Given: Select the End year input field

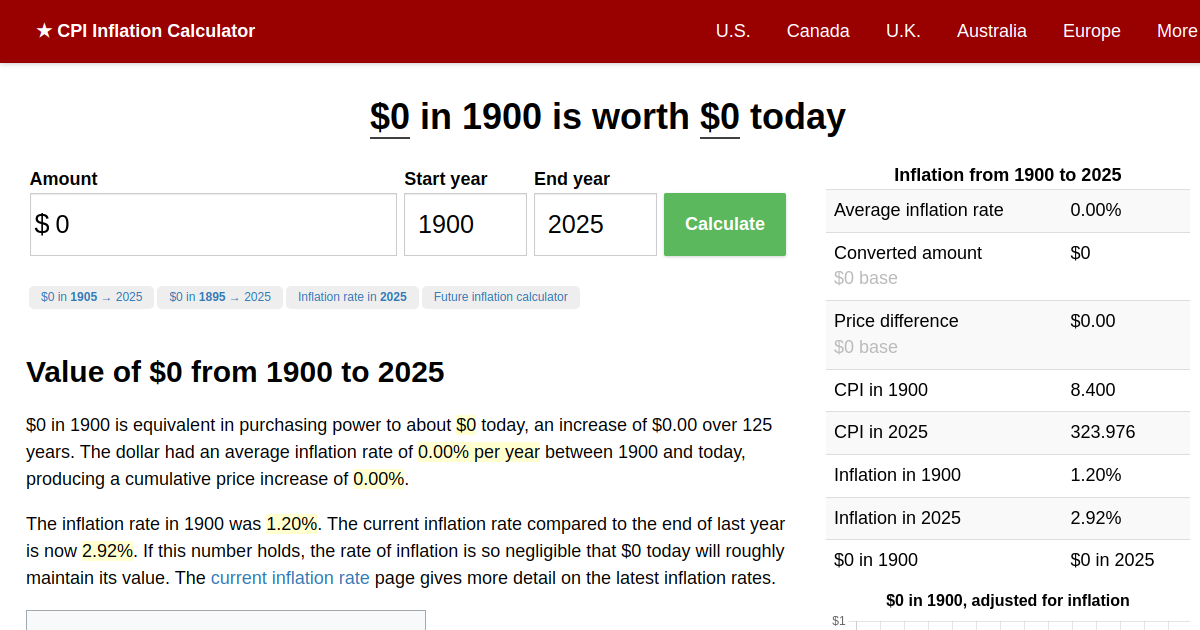Looking at the screenshot, I should point(595,224).
